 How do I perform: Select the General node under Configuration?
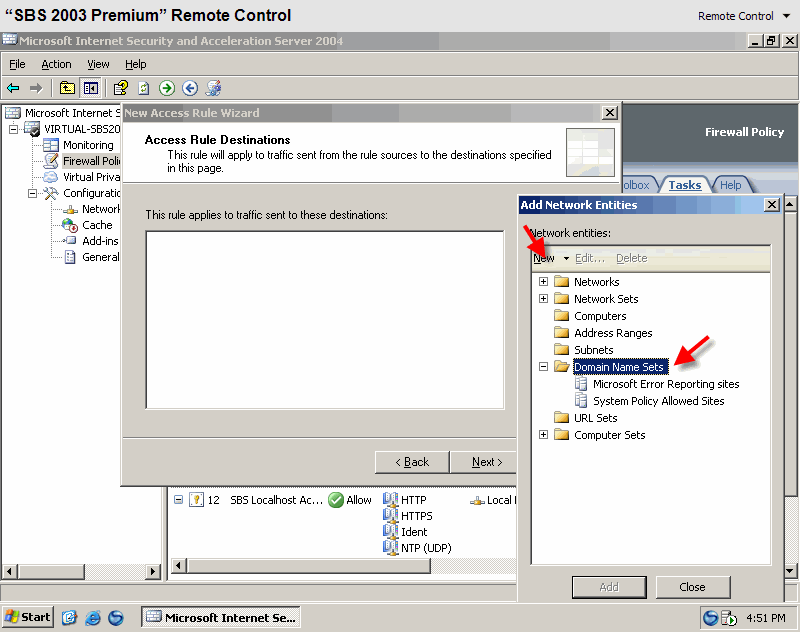101,257
